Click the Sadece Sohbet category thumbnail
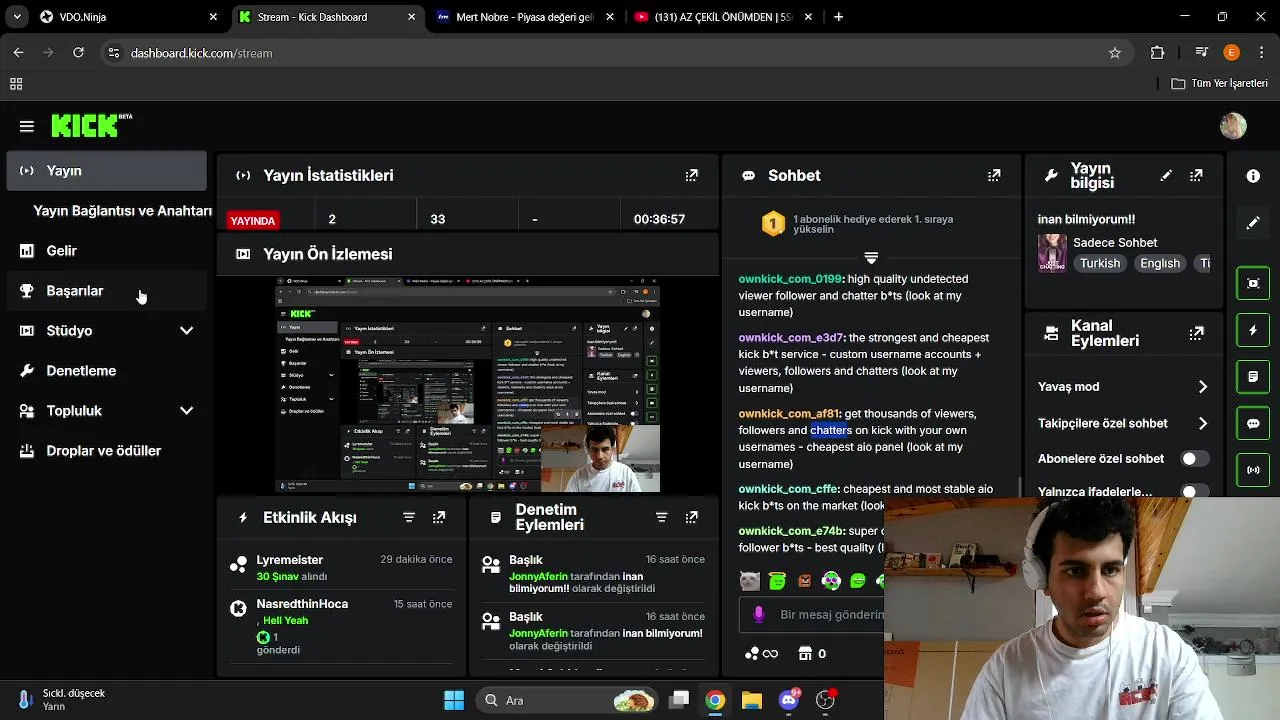This screenshot has height=720, width=1280. pos(1052,253)
